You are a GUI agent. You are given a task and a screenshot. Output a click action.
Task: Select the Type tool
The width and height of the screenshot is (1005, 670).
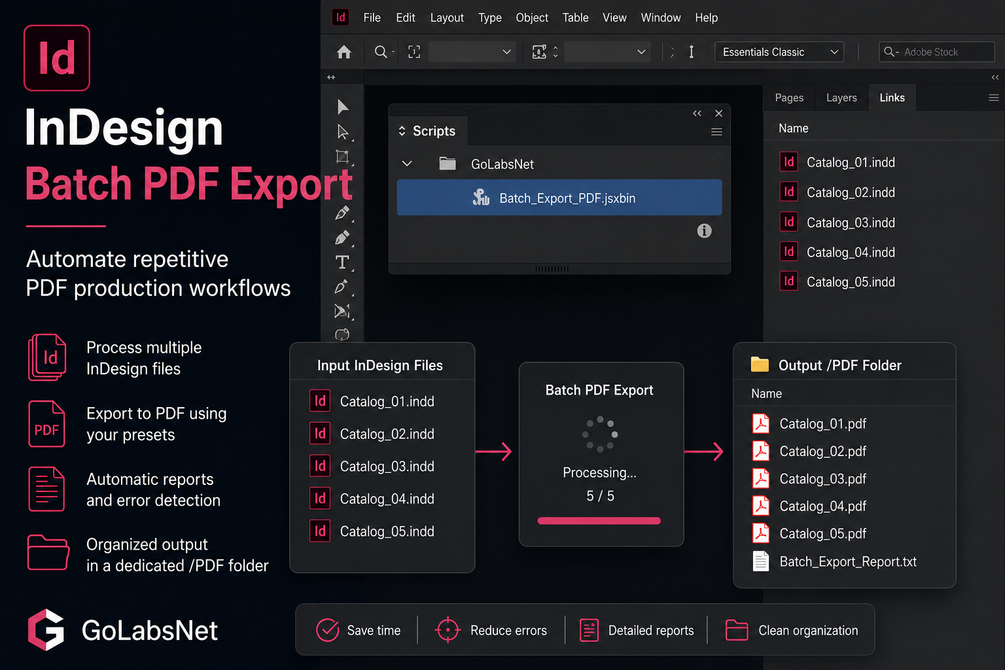342,262
